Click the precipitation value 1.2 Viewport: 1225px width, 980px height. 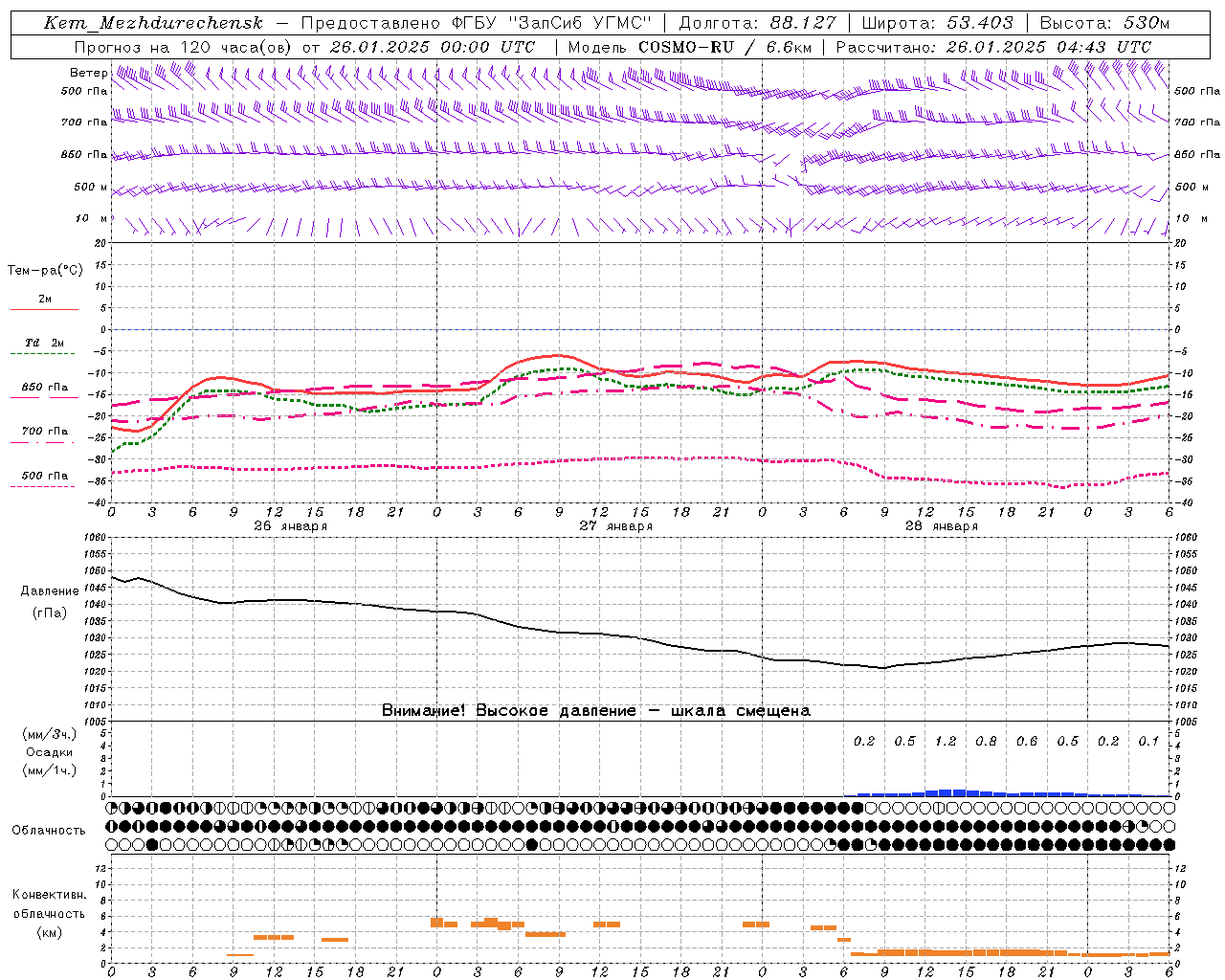(x=946, y=742)
